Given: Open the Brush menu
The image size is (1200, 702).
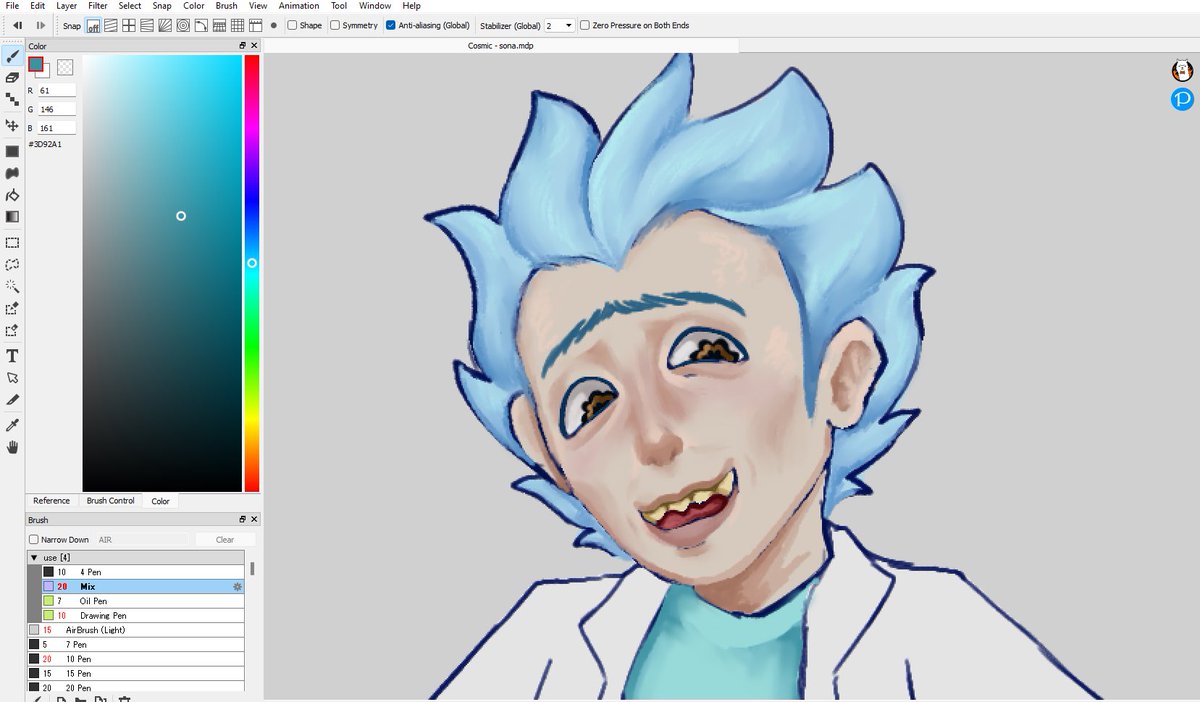Looking at the screenshot, I should (x=226, y=6).
